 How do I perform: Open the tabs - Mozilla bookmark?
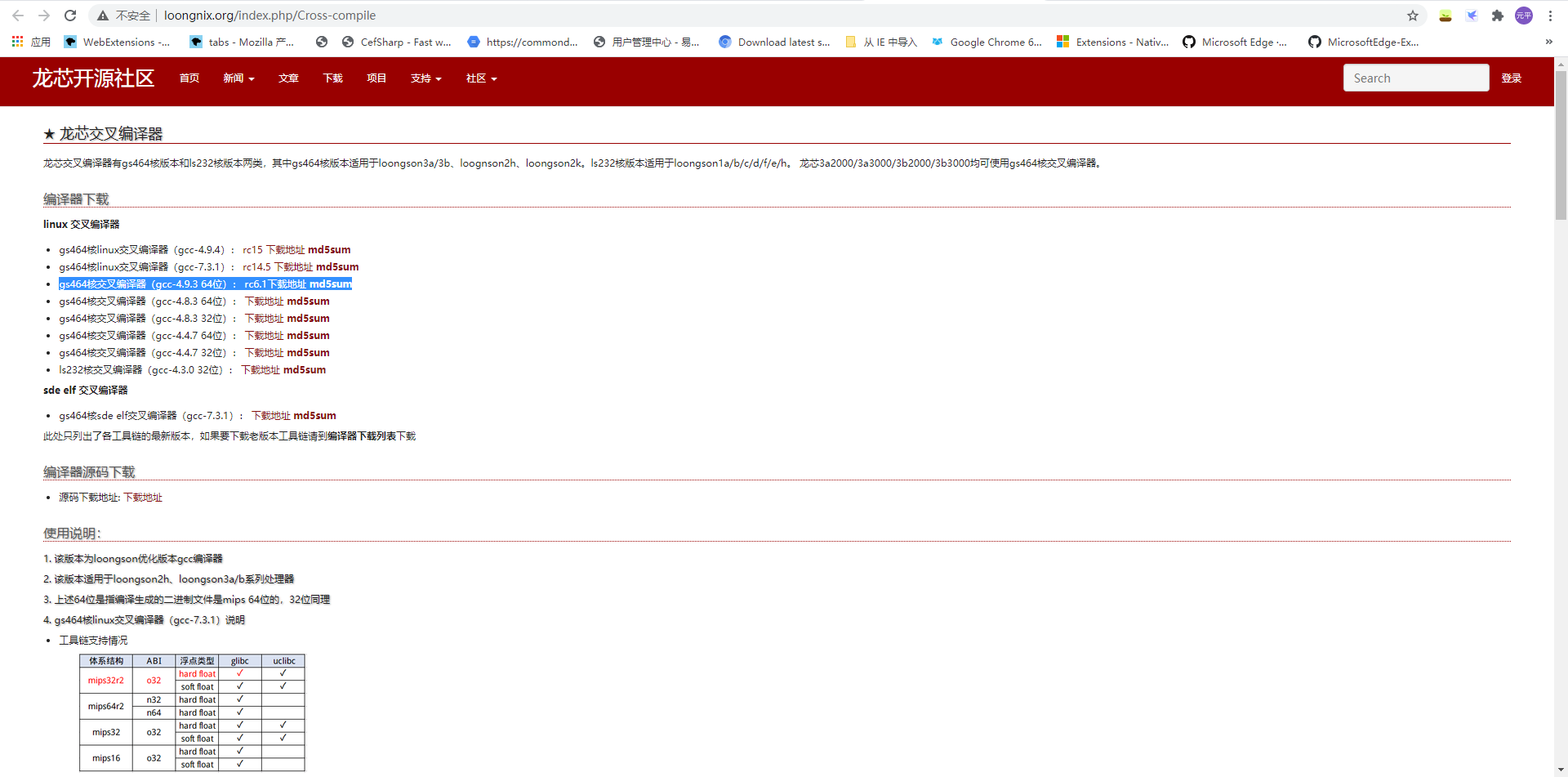click(242, 42)
